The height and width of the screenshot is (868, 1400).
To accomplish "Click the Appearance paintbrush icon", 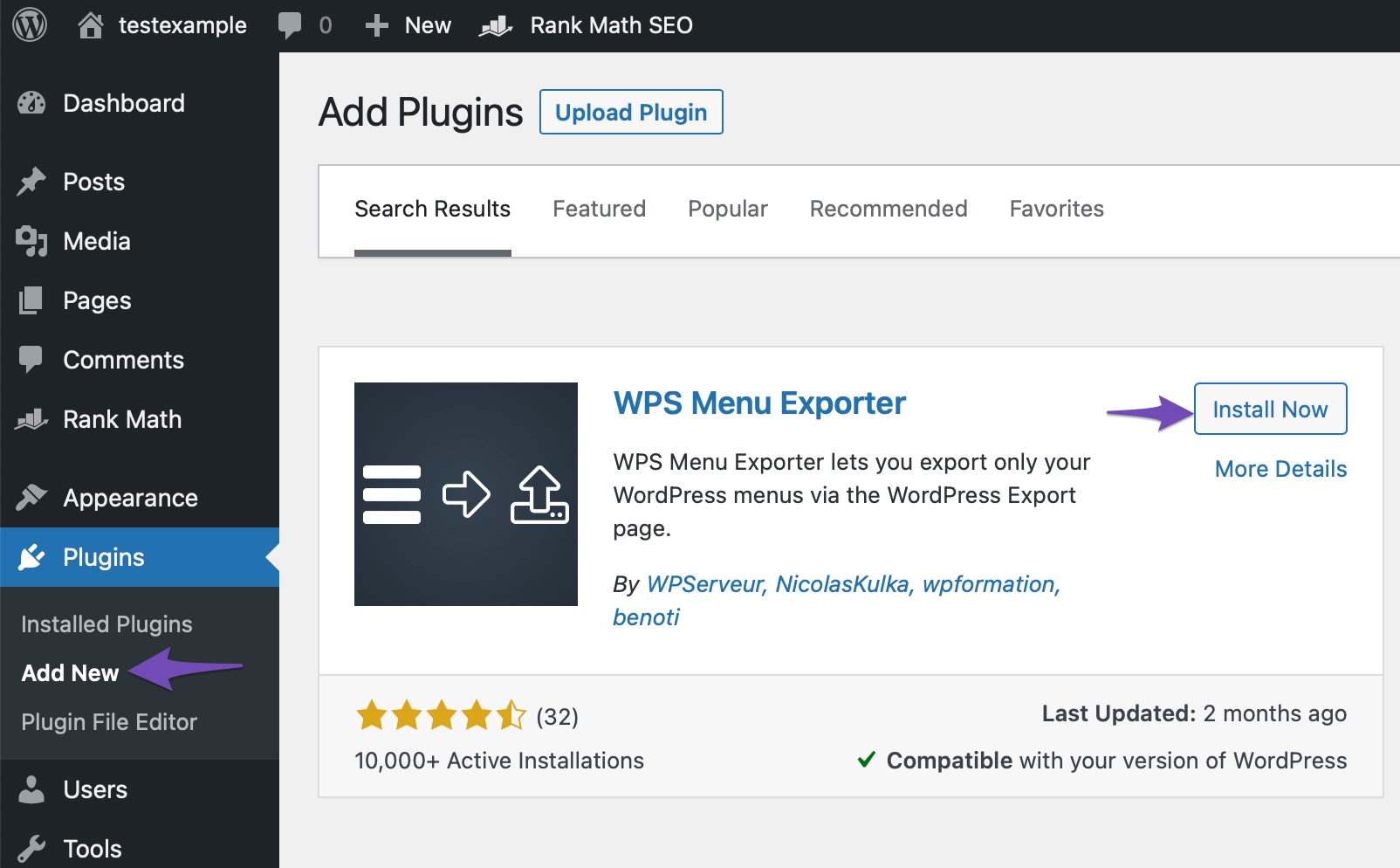I will (x=31, y=498).
